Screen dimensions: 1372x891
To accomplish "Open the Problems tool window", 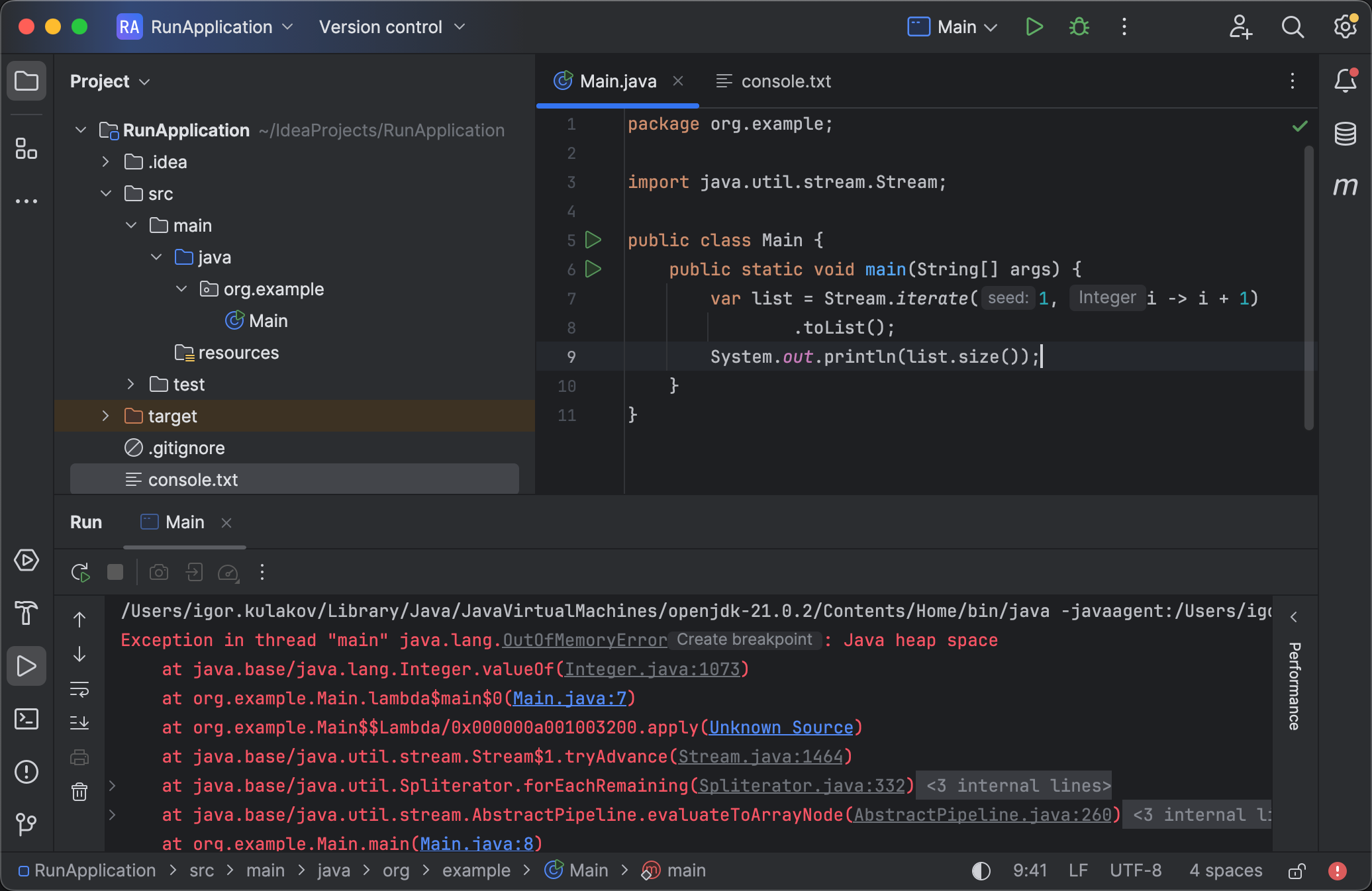I will pyautogui.click(x=26, y=772).
